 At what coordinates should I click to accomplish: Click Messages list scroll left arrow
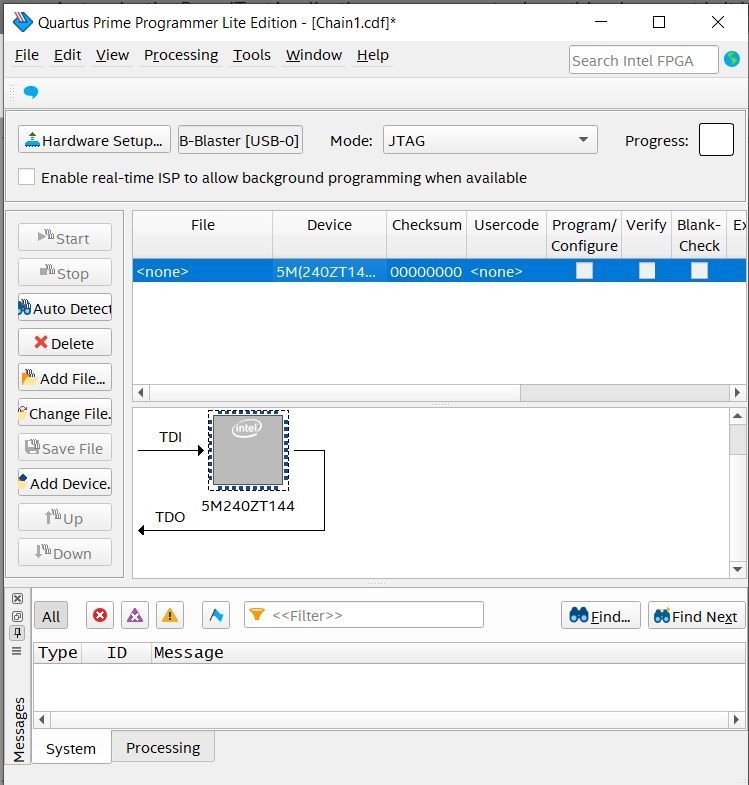42,720
